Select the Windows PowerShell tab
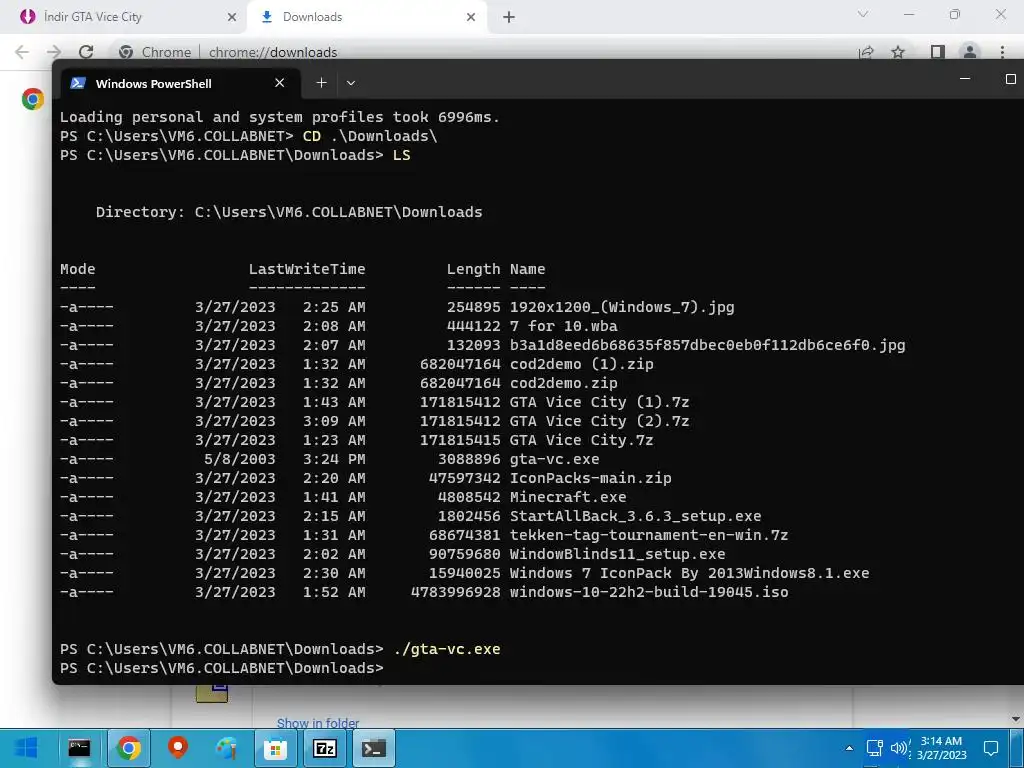This screenshot has width=1024, height=768. 181,83
